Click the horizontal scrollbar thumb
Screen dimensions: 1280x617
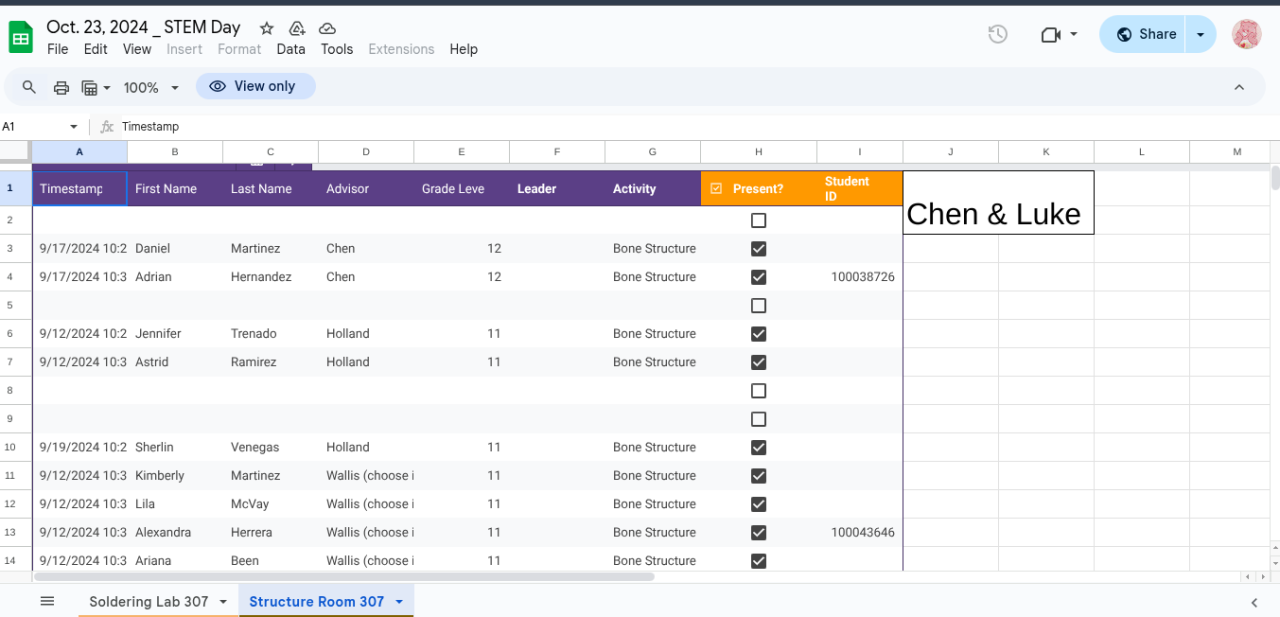[x=343, y=577]
